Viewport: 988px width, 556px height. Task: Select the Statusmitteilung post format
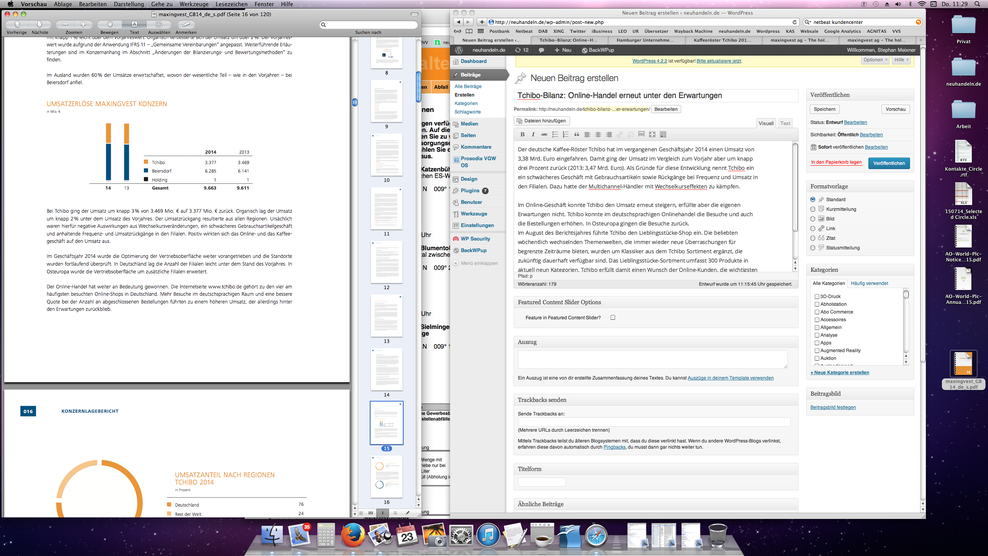[813, 248]
